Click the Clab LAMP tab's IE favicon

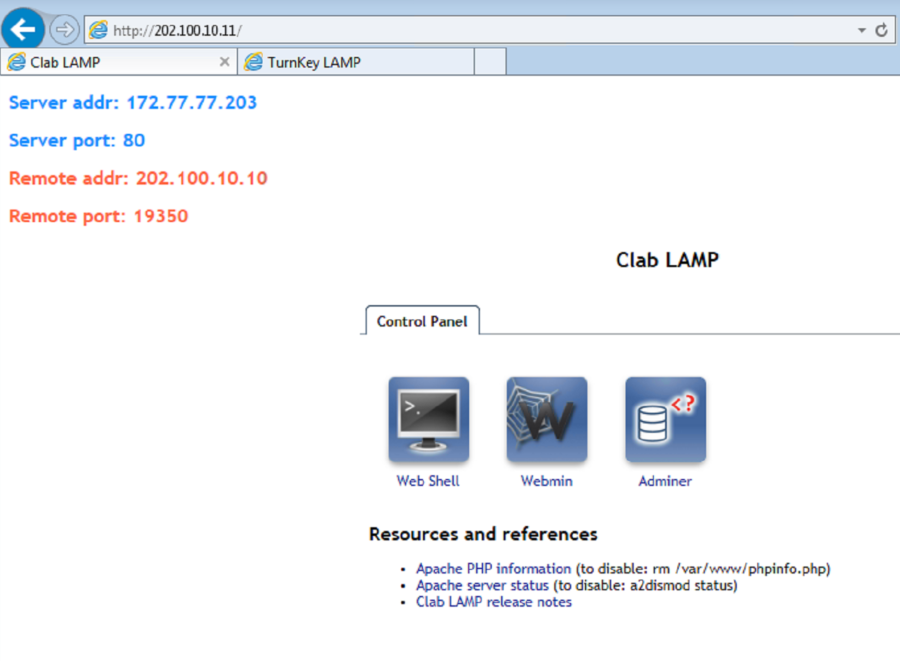(17, 62)
